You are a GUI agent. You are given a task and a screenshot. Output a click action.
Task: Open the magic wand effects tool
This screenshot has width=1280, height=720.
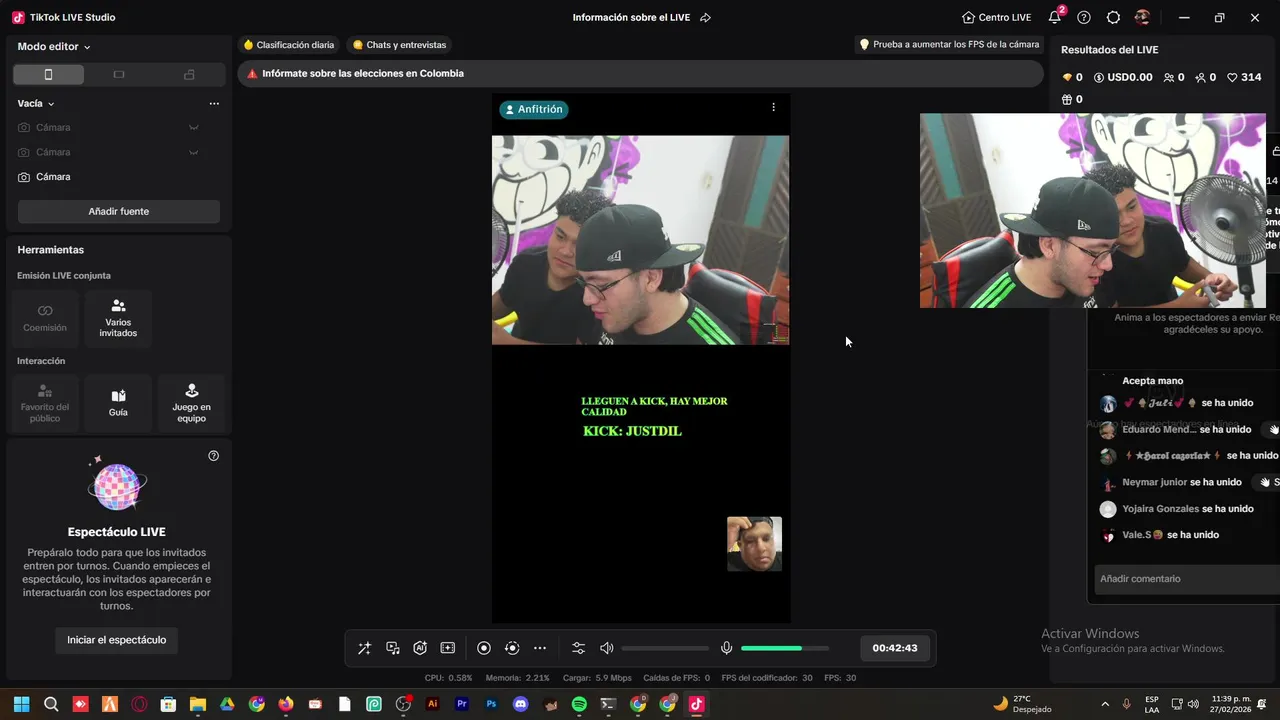(x=364, y=648)
